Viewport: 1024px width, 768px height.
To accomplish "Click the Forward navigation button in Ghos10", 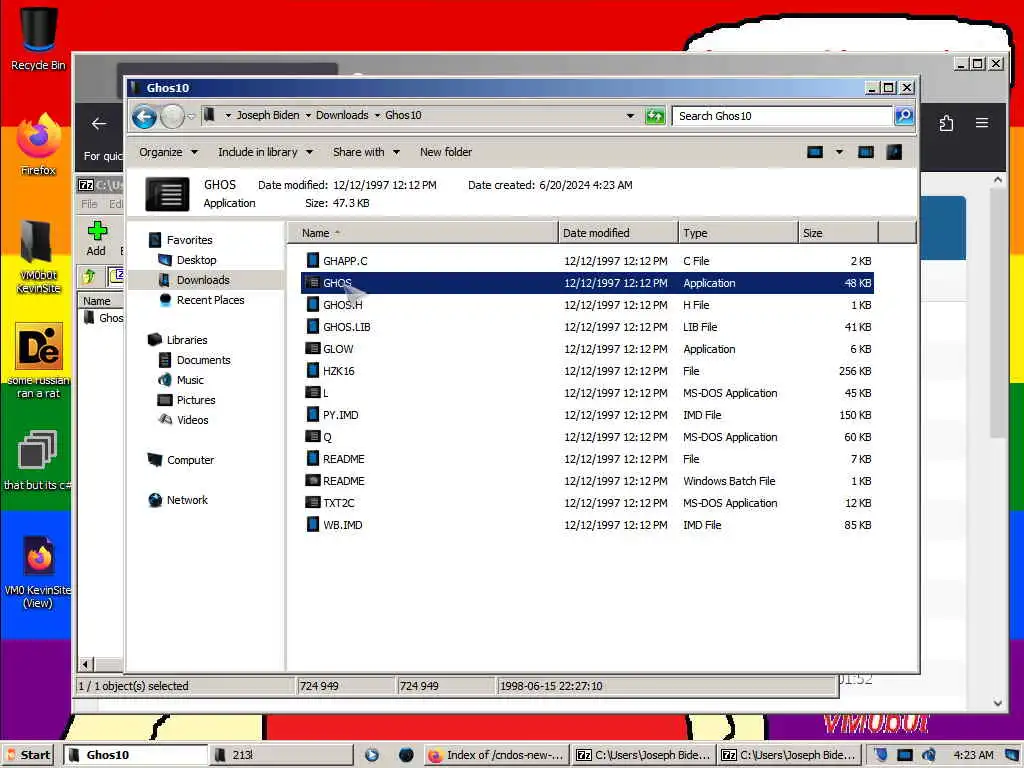I will tap(172, 117).
